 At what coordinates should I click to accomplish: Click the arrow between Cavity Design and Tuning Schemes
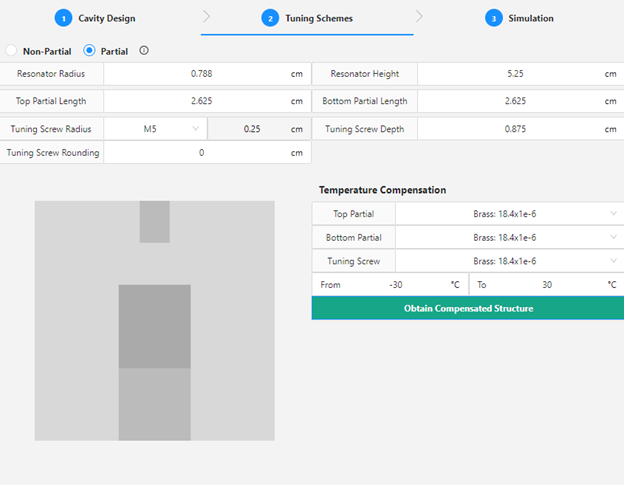(x=206, y=17)
